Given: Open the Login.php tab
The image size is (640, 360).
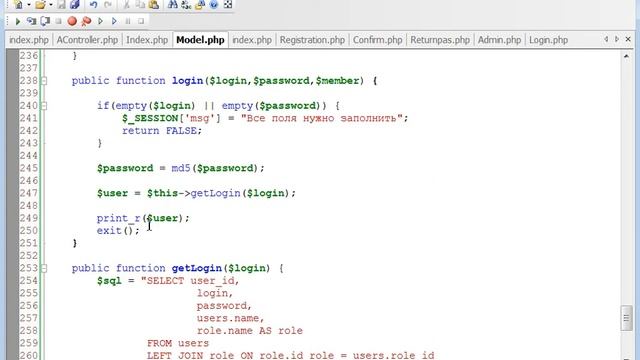Looking at the screenshot, I should [549, 40].
